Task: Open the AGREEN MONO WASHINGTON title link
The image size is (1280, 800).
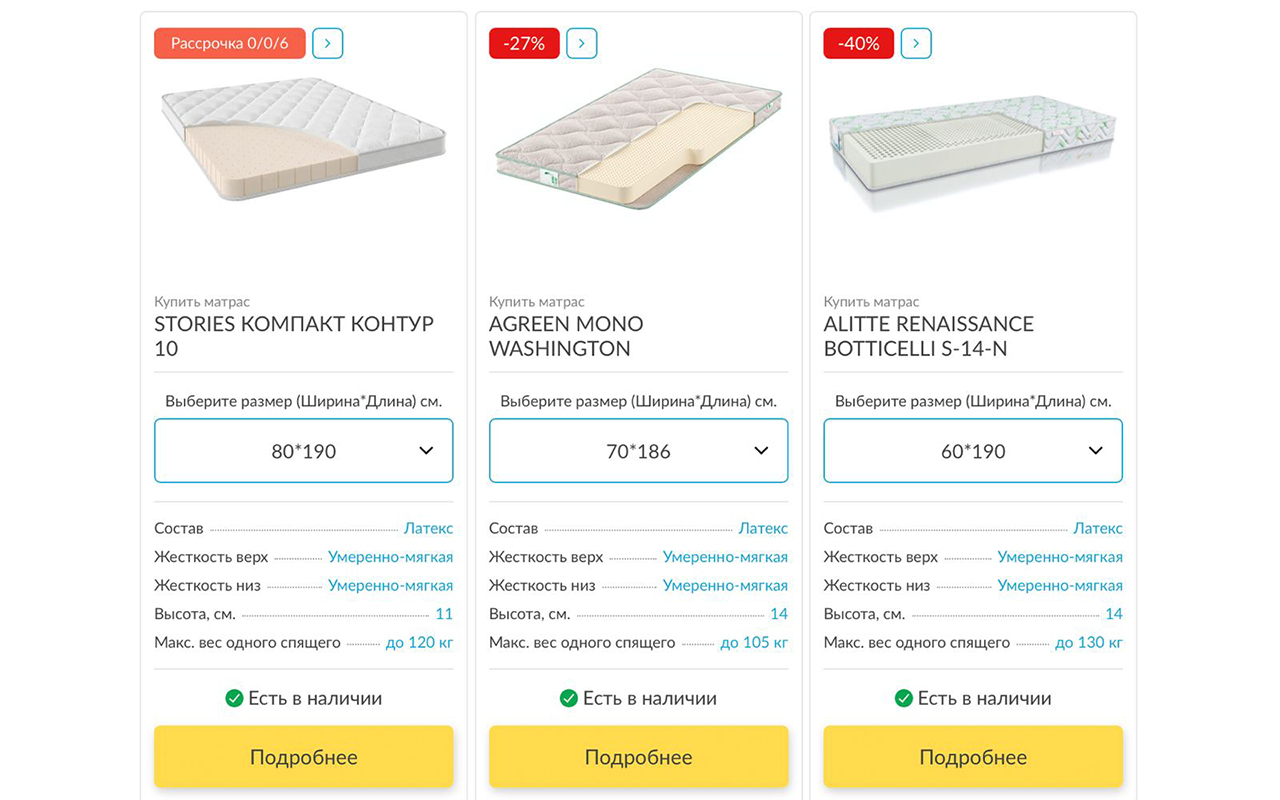Action: click(566, 336)
